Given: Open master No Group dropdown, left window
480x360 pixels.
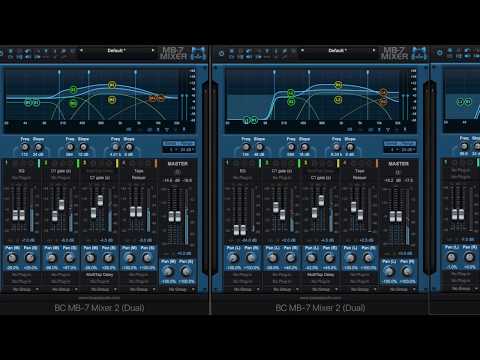Looking at the screenshot, I should (x=177, y=289).
